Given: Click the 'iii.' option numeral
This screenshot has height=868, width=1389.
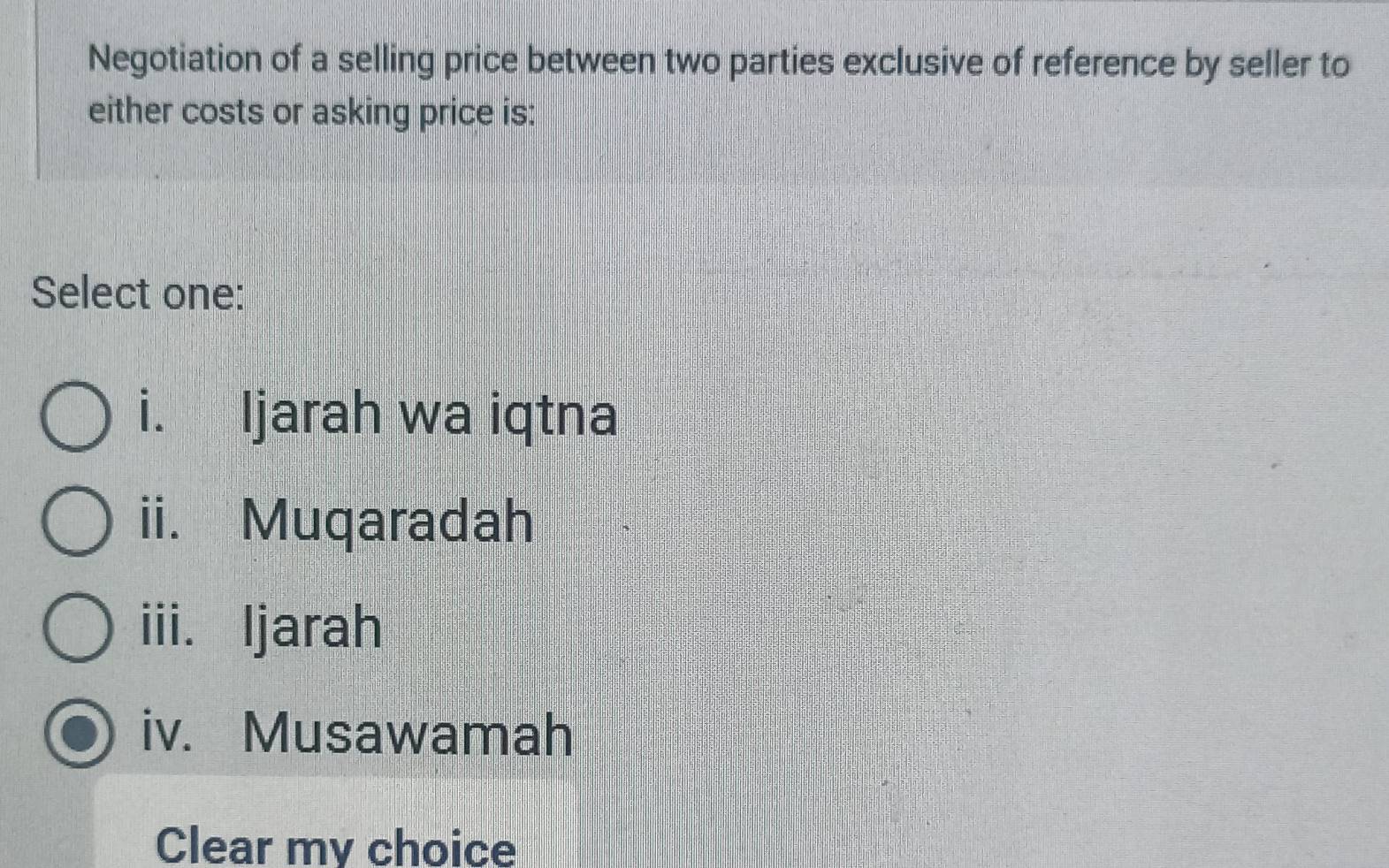Looking at the screenshot, I should click(167, 627).
